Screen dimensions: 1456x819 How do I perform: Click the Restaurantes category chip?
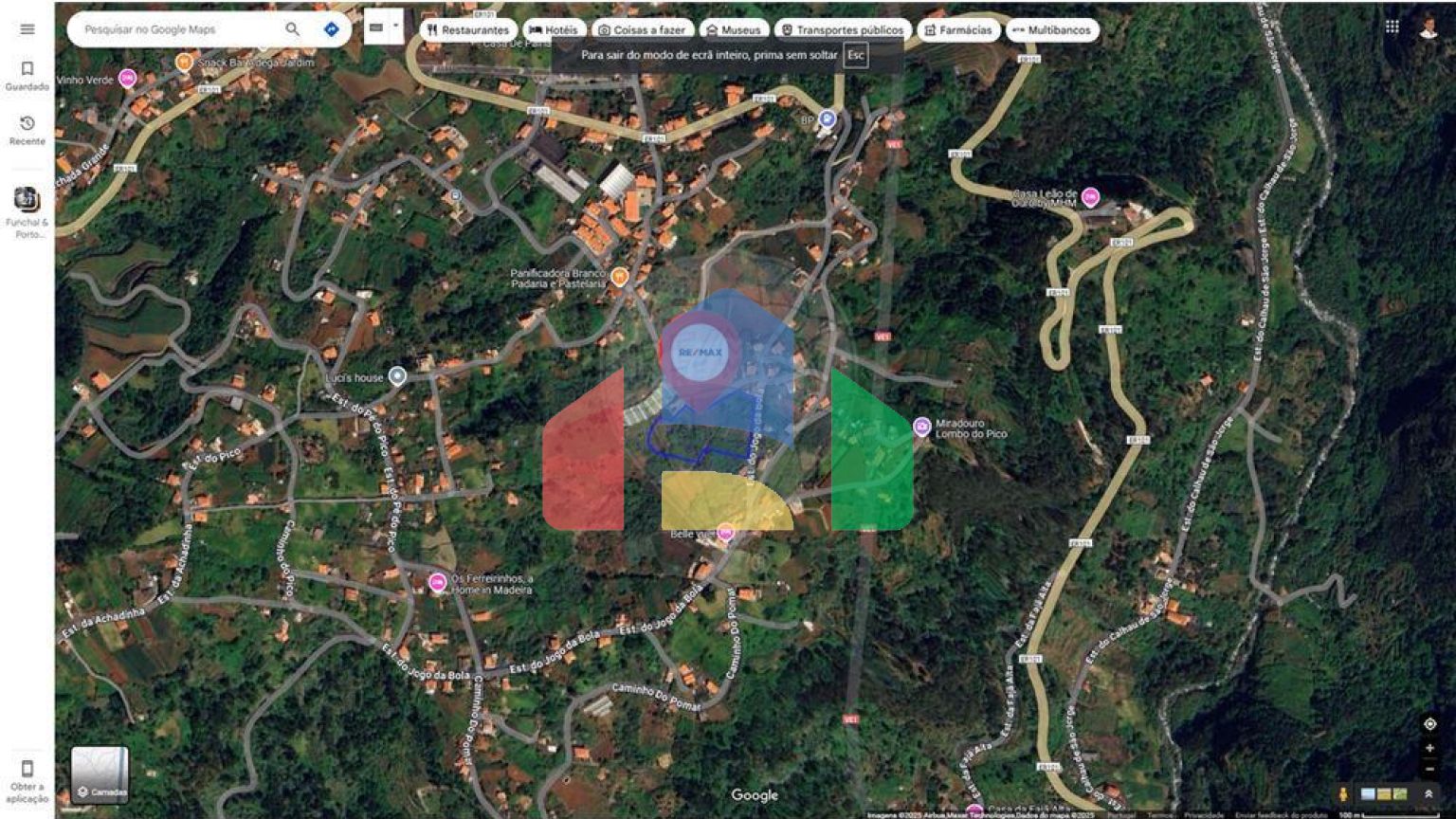click(471, 29)
